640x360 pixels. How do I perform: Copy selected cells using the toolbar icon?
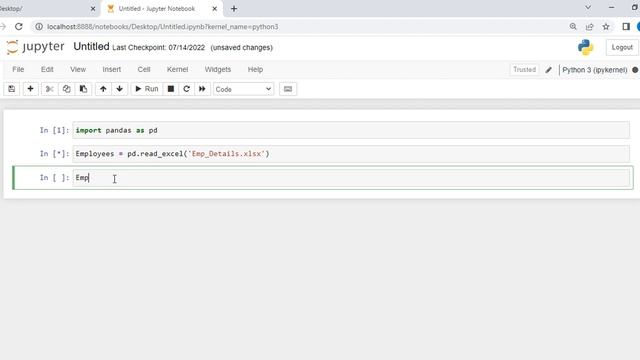point(66,89)
